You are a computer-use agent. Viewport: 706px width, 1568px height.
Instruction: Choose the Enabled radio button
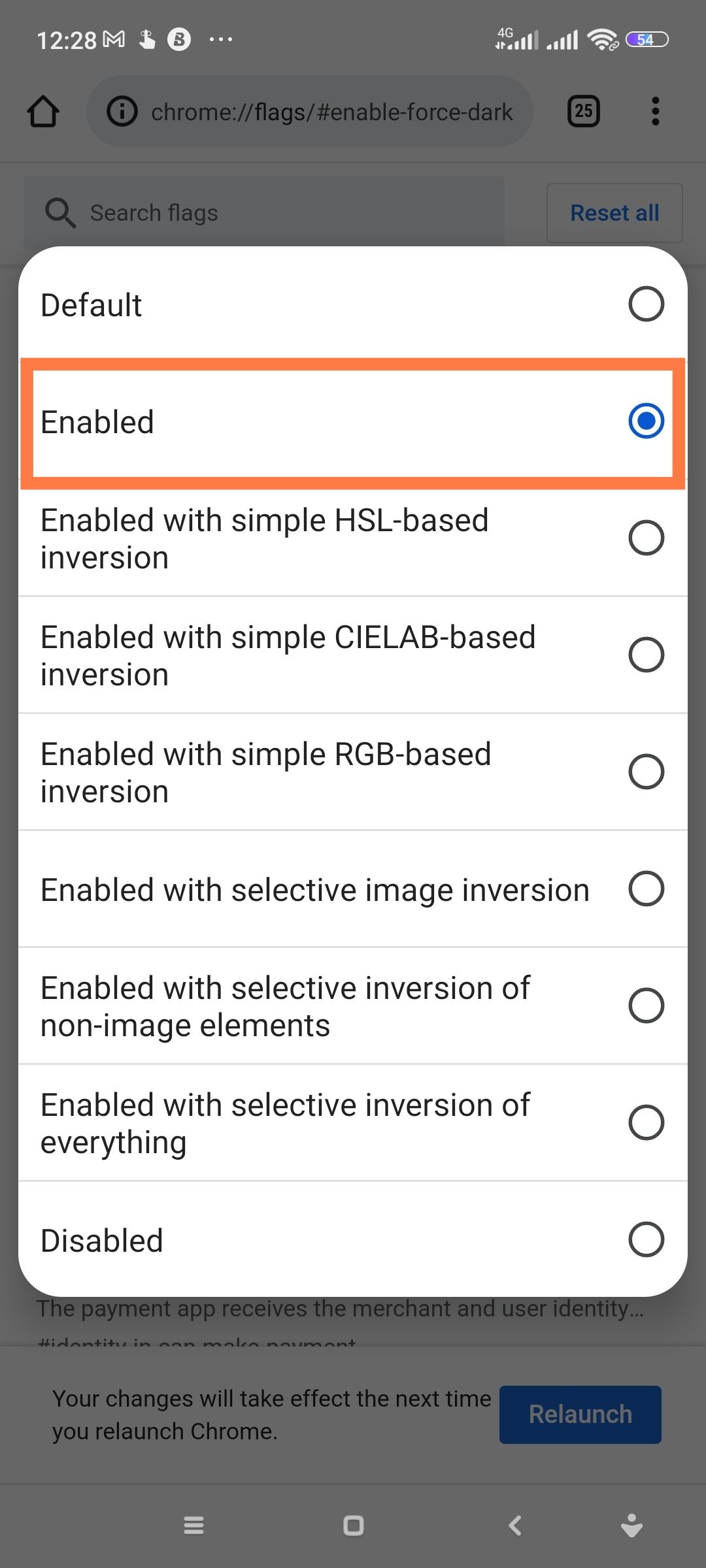(x=646, y=421)
